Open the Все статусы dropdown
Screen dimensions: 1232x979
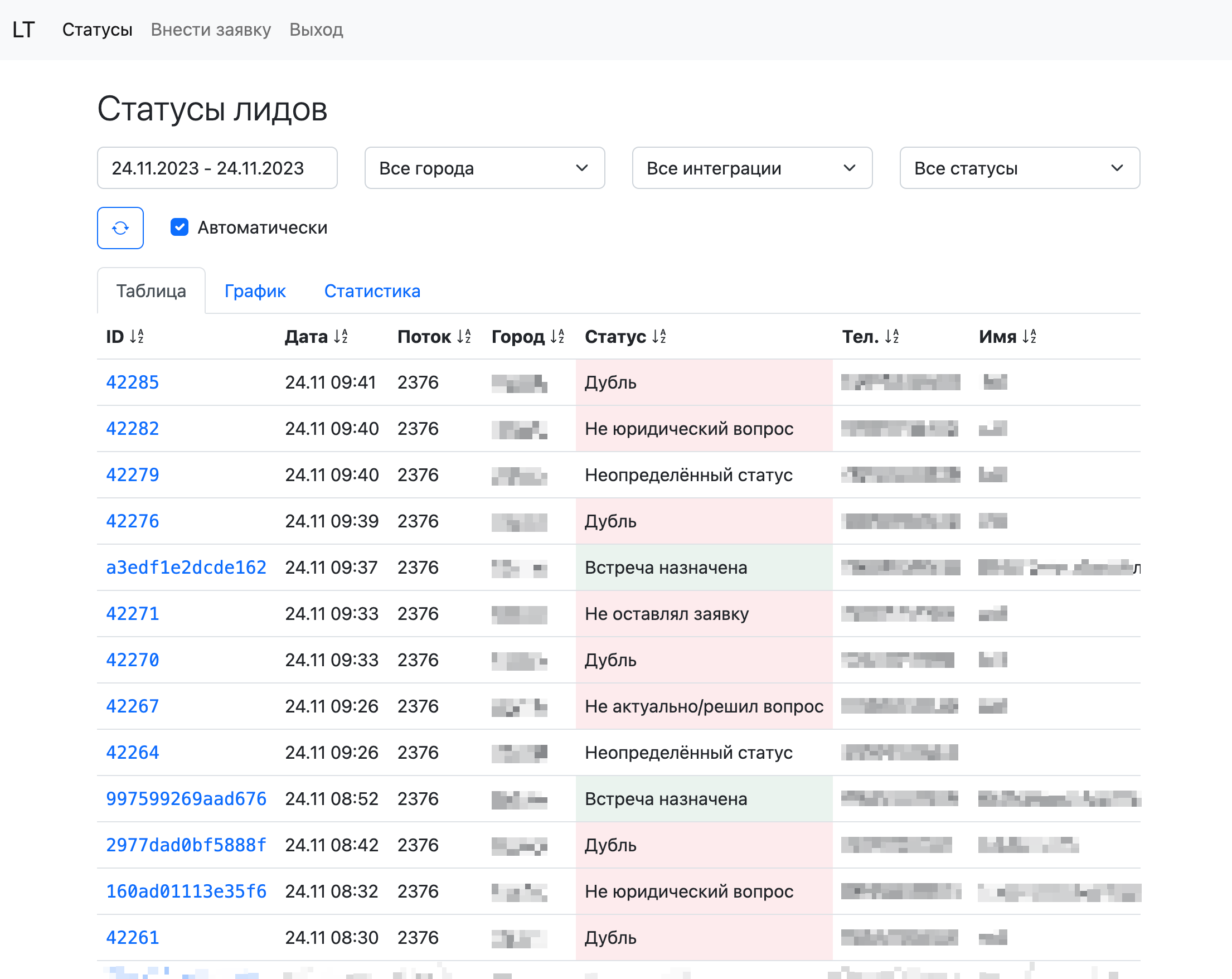[x=1019, y=168]
